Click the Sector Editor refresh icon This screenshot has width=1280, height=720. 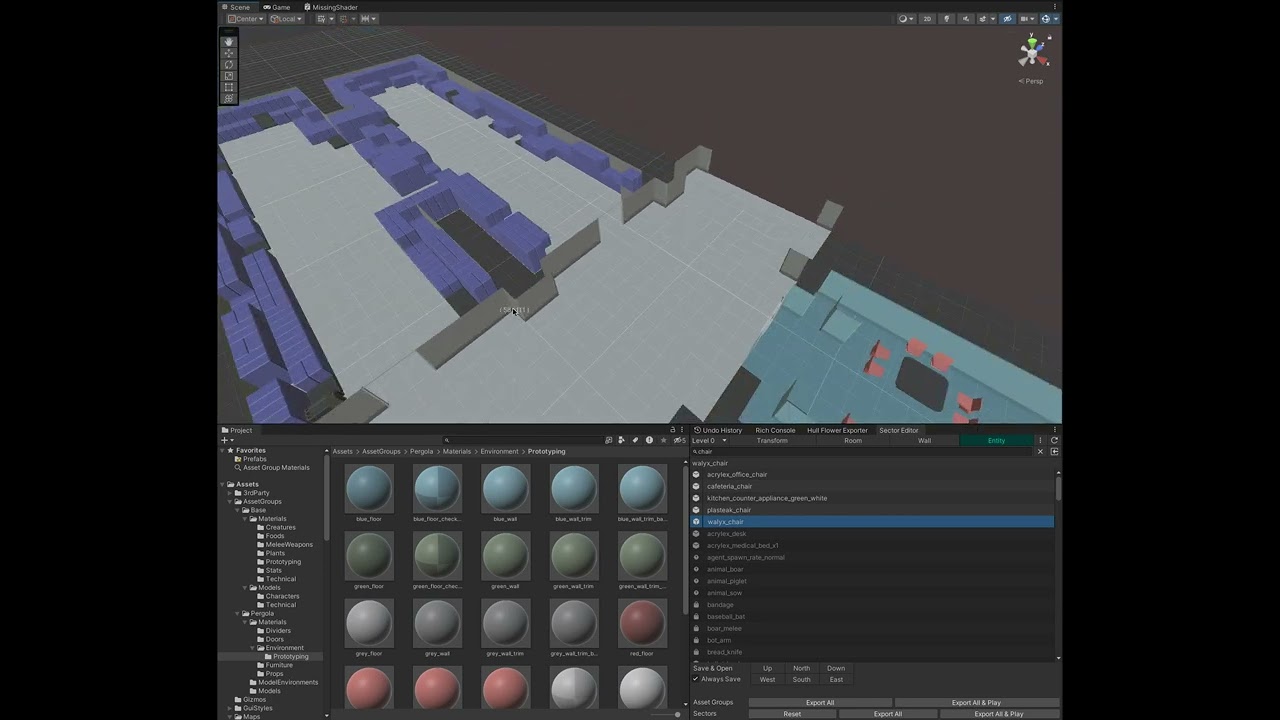tap(1054, 440)
